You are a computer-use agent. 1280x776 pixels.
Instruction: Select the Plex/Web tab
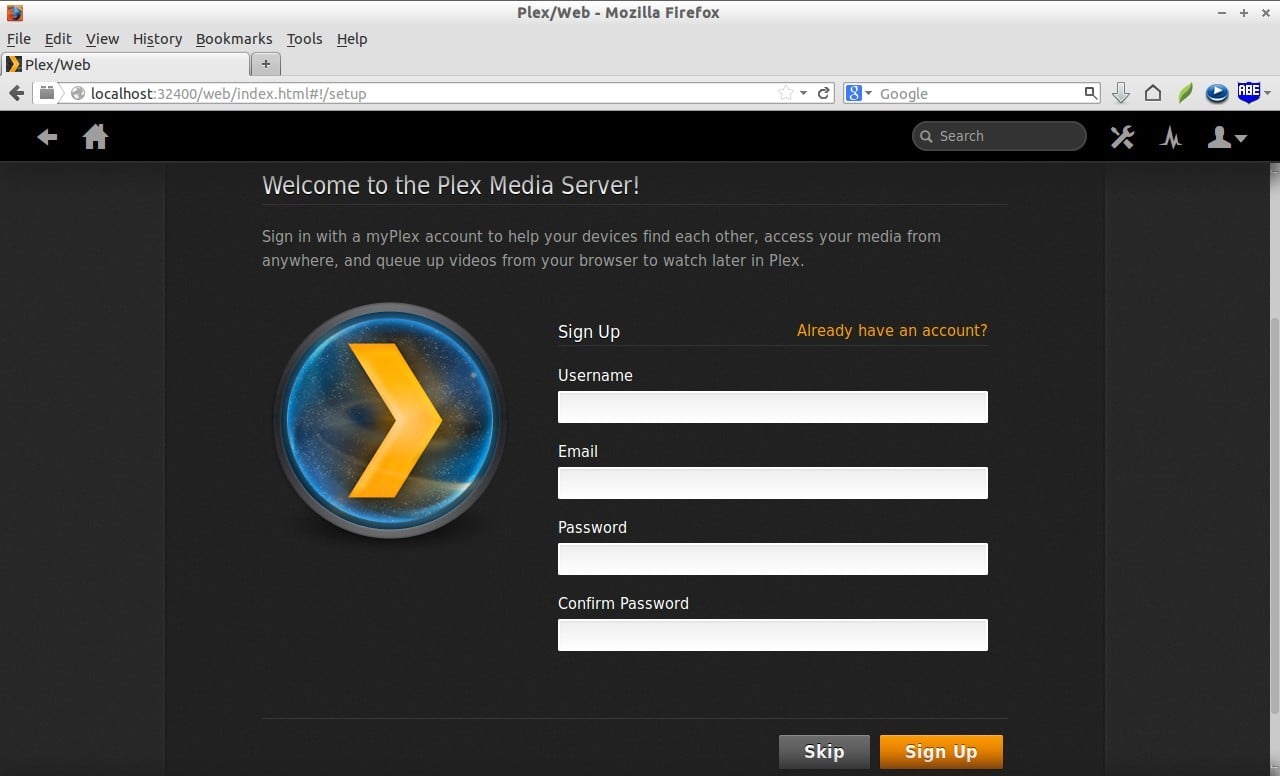click(125, 64)
